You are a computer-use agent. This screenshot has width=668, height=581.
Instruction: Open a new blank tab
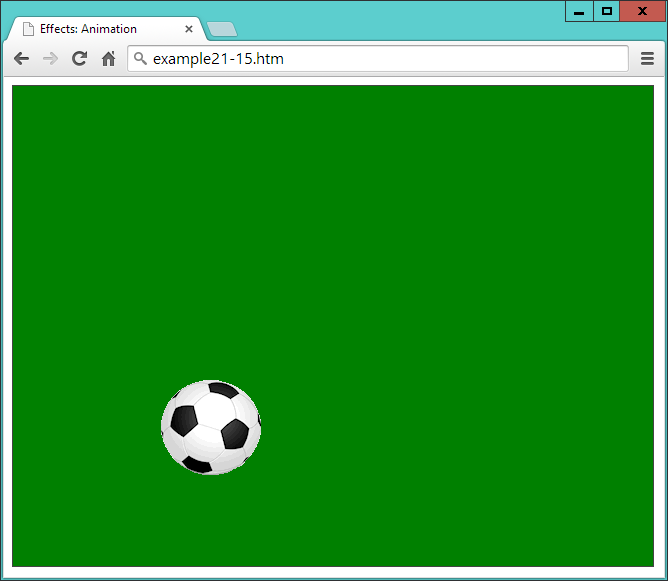(x=222, y=29)
